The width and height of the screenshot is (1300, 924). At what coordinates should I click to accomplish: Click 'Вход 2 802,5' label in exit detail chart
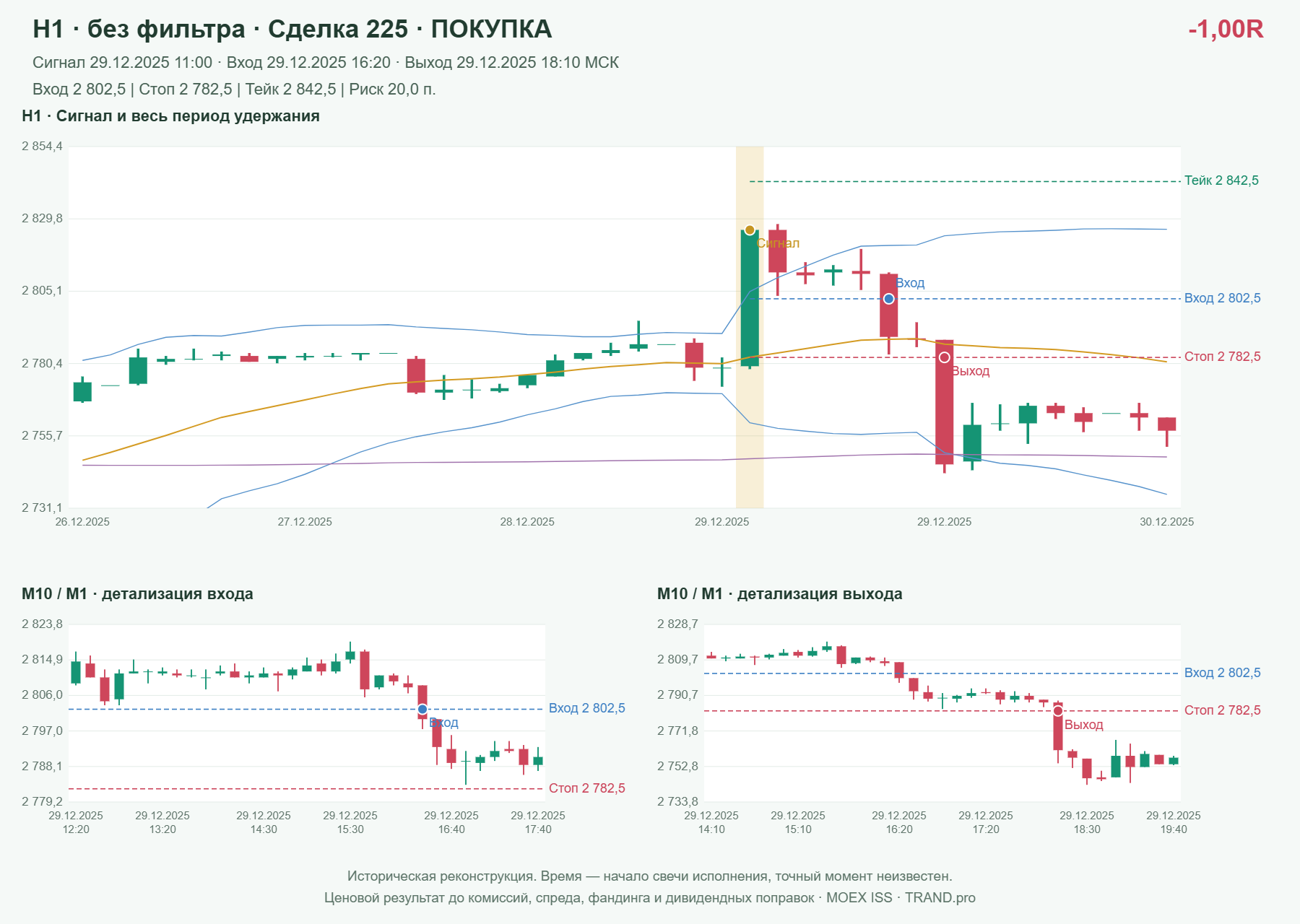(x=1222, y=673)
